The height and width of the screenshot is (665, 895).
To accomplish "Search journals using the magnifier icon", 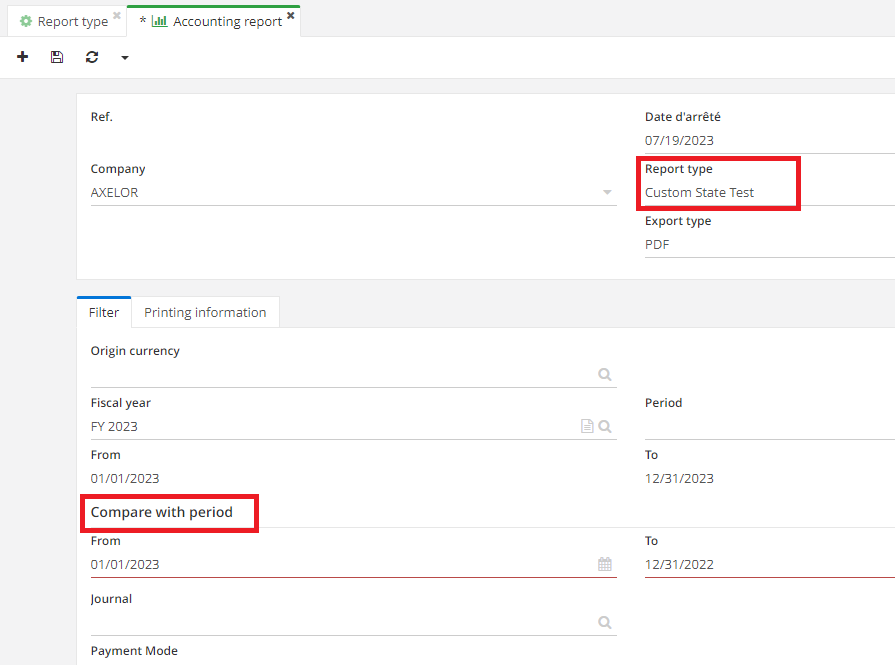I will 605,622.
